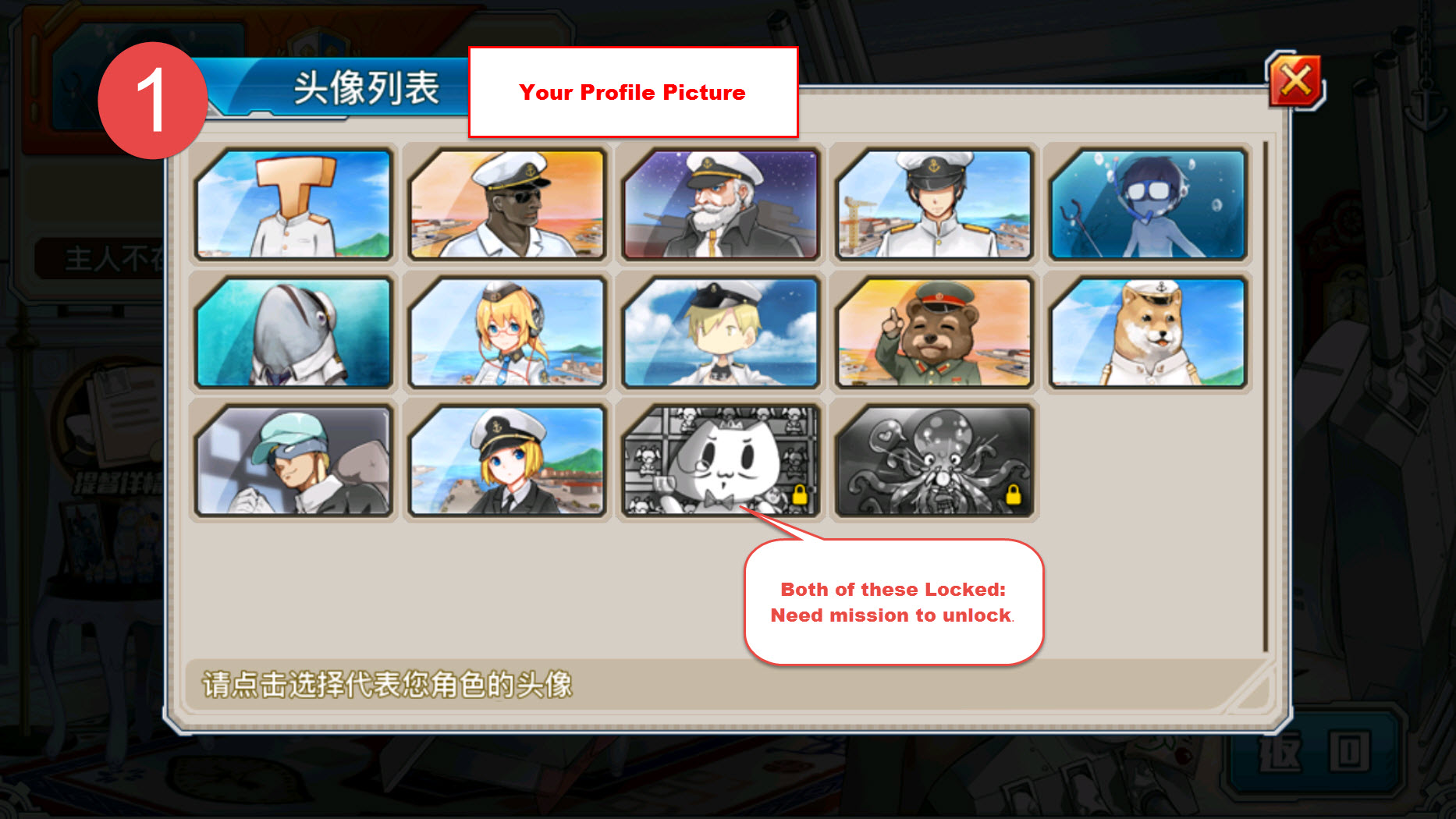
Task: Choose the sunglasses captain avatar
Action: (x=507, y=204)
